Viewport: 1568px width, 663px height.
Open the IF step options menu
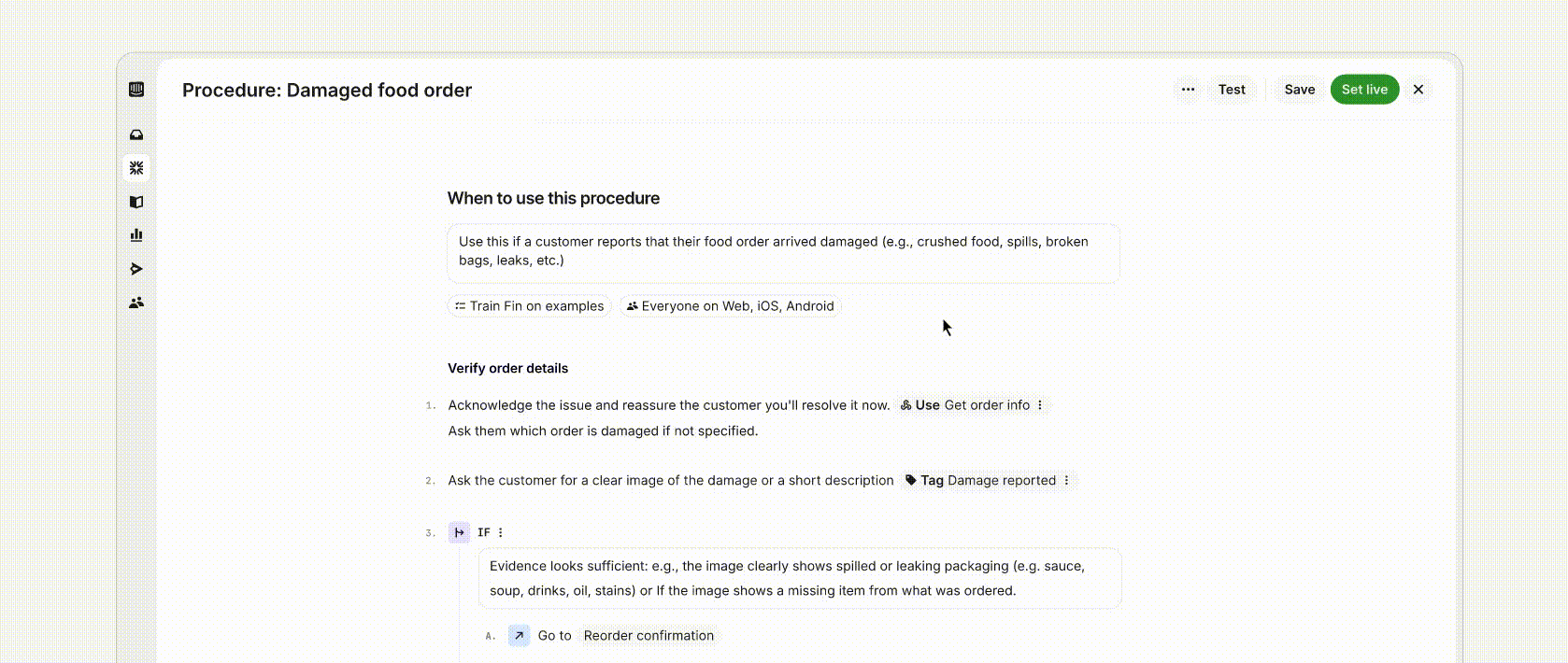pyautogui.click(x=501, y=532)
